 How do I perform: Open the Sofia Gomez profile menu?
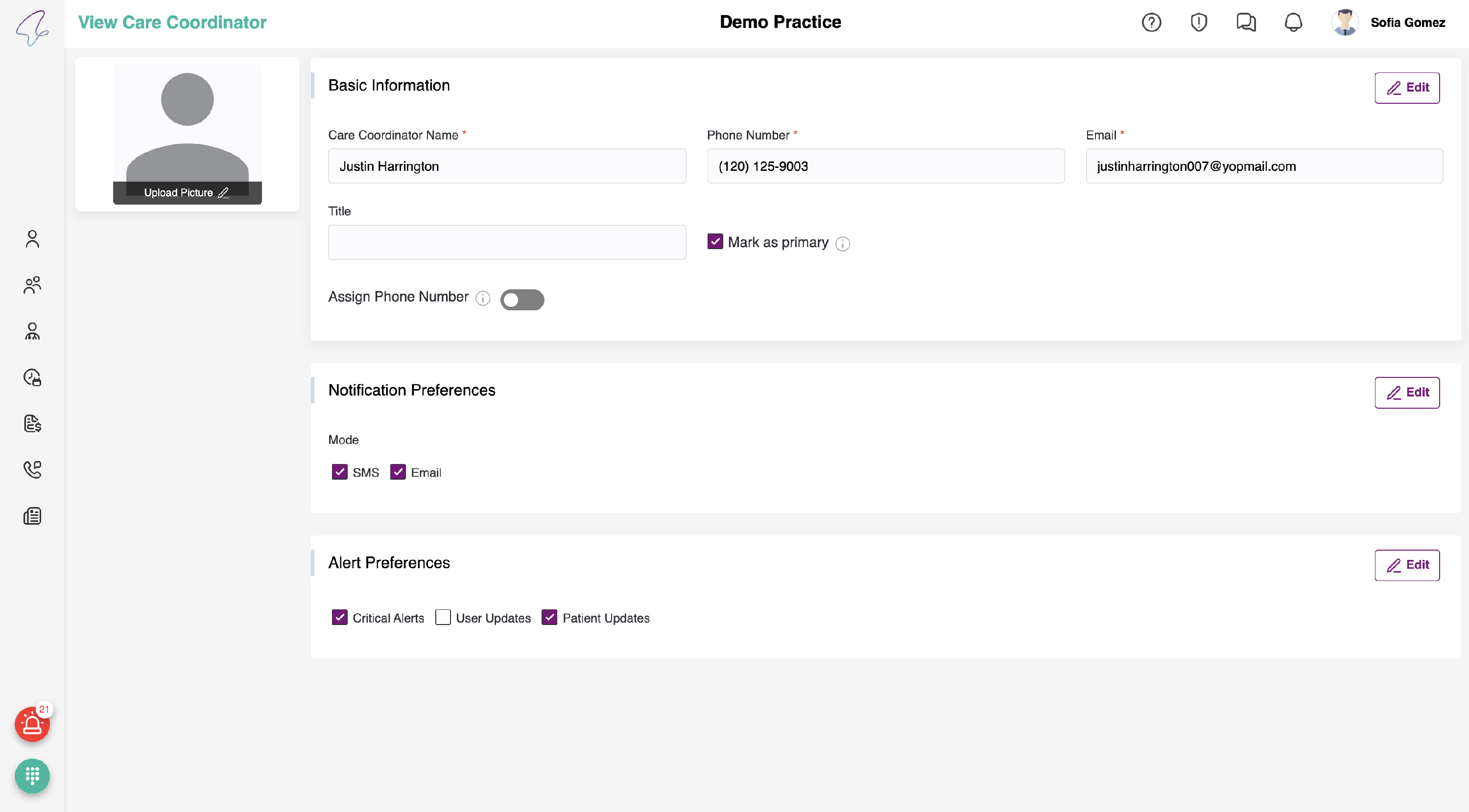tap(1388, 22)
